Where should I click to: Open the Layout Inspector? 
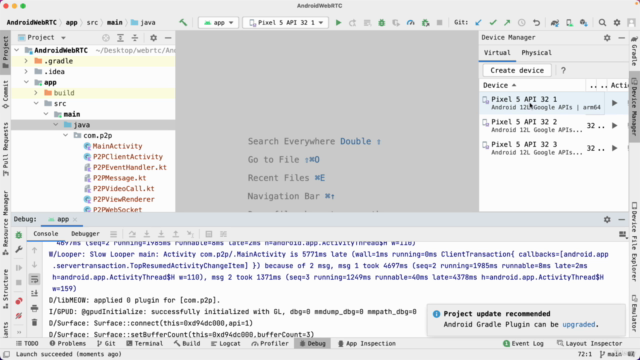pos(589,344)
